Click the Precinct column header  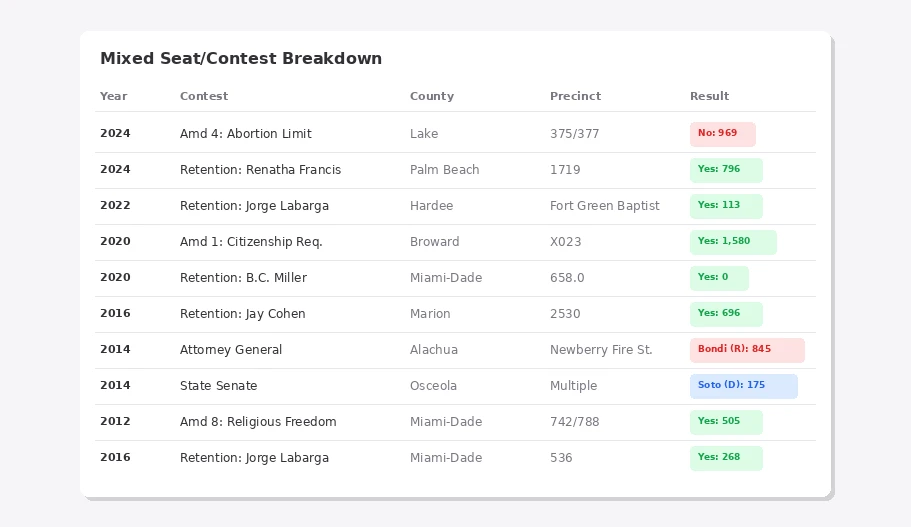[x=576, y=96]
